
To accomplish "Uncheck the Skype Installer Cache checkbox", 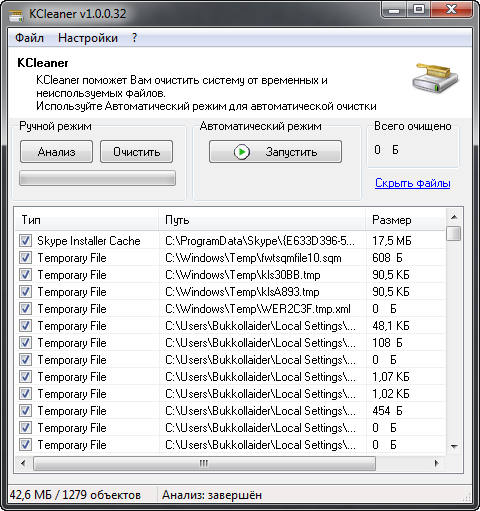I will coord(25,240).
